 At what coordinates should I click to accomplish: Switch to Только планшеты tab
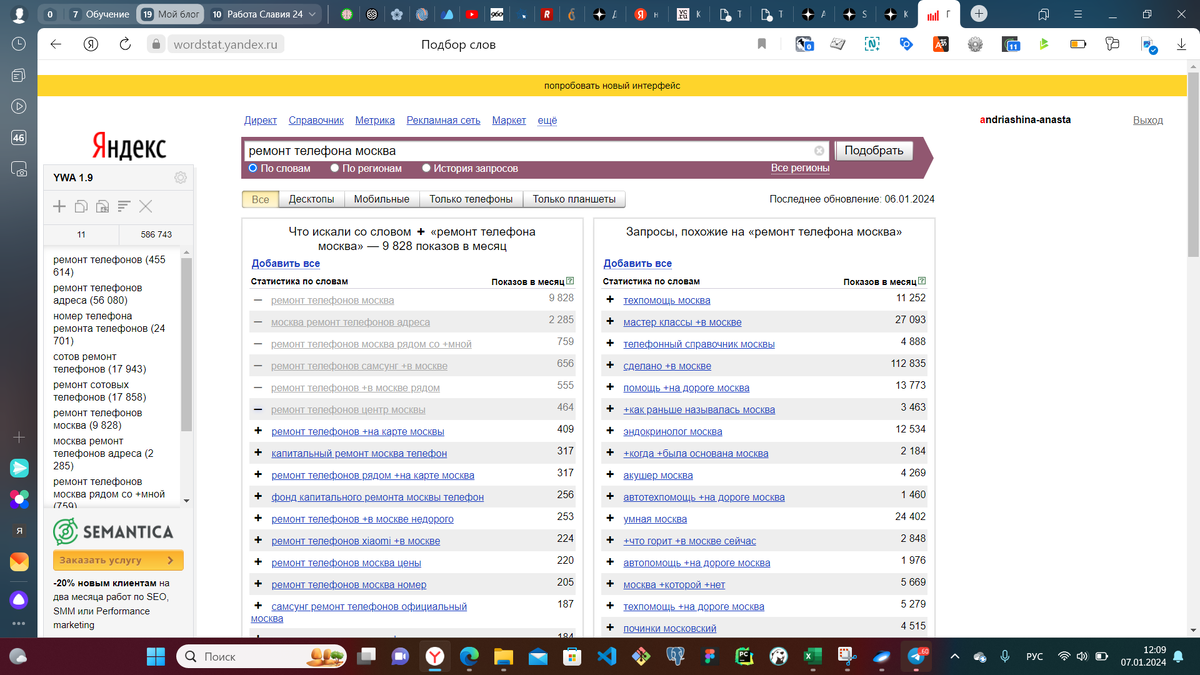(x=575, y=199)
